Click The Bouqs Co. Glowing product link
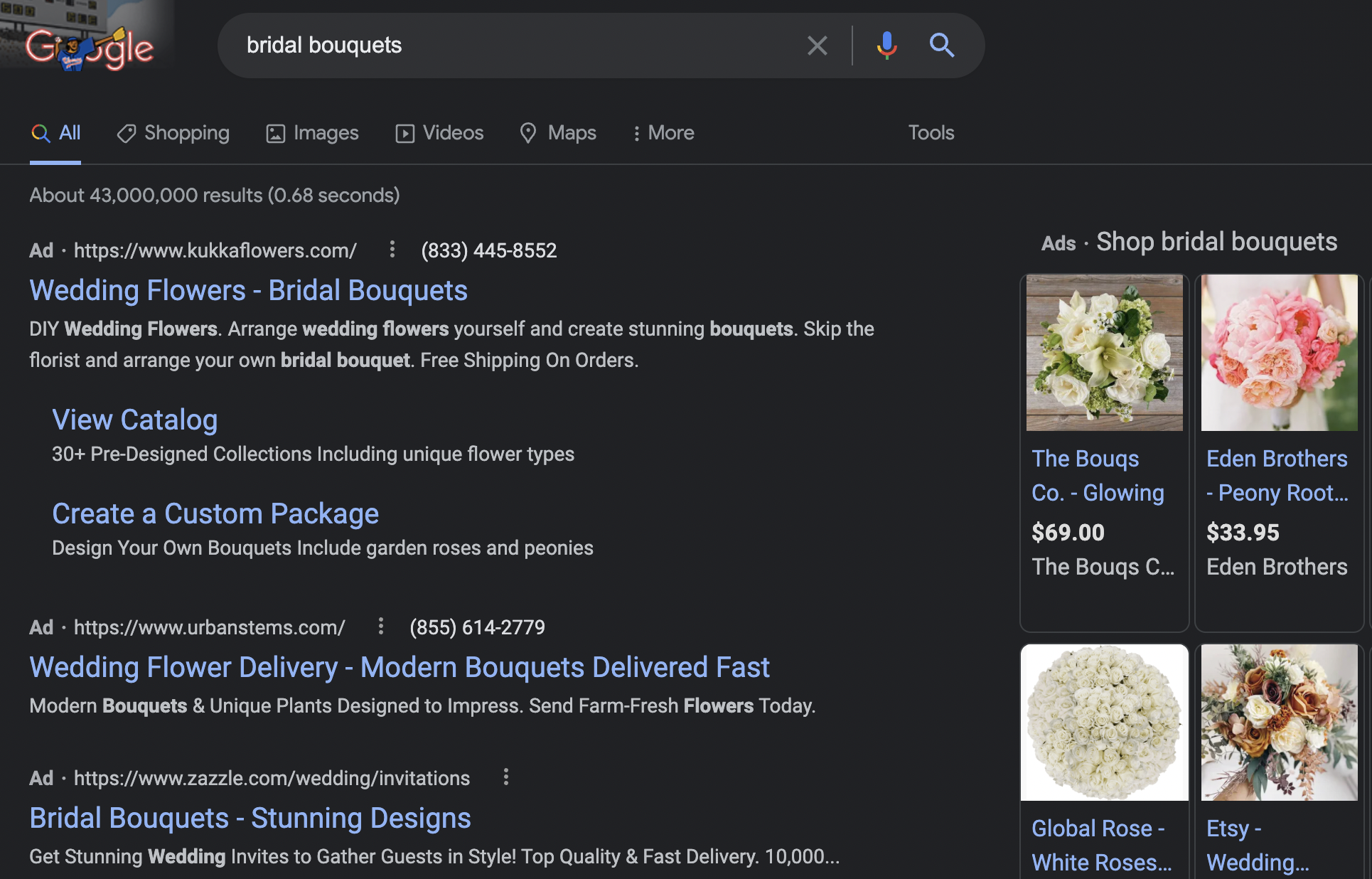 [1098, 475]
